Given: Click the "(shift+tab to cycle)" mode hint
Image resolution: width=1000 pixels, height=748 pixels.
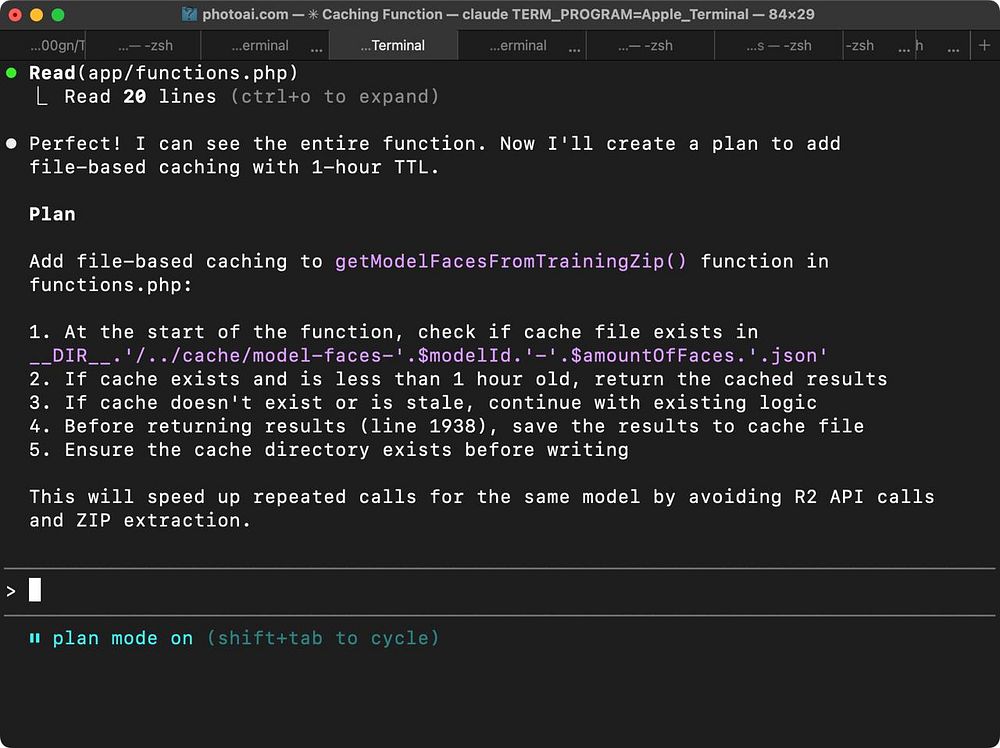Looking at the screenshot, I should coord(322,638).
